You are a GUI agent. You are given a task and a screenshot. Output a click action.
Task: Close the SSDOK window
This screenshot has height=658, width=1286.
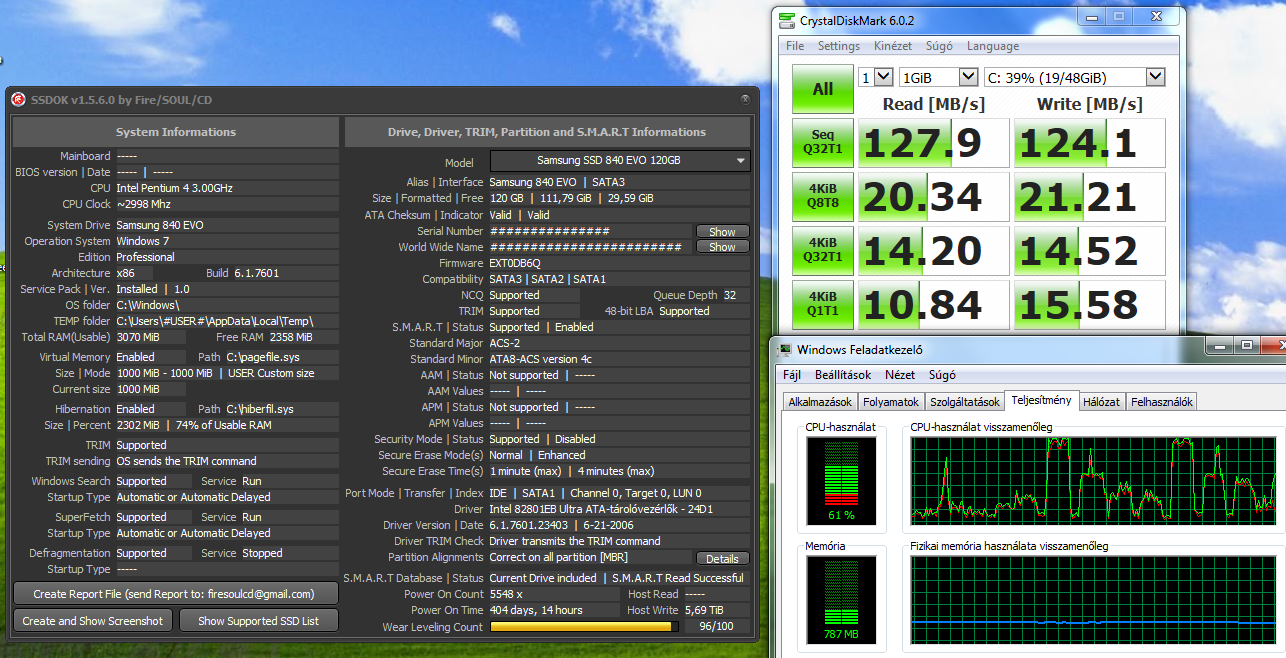click(x=745, y=99)
